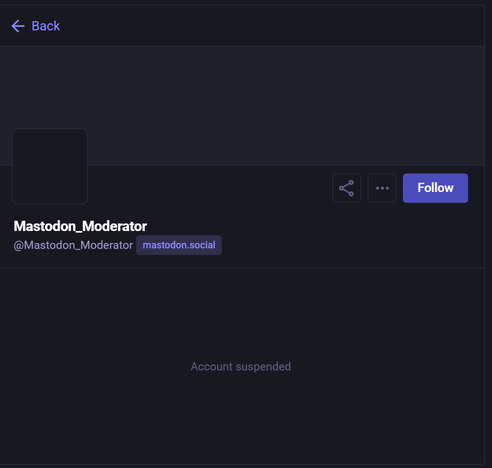The height and width of the screenshot is (468, 492).
Task: Click the Account suspended message
Action: tap(241, 367)
